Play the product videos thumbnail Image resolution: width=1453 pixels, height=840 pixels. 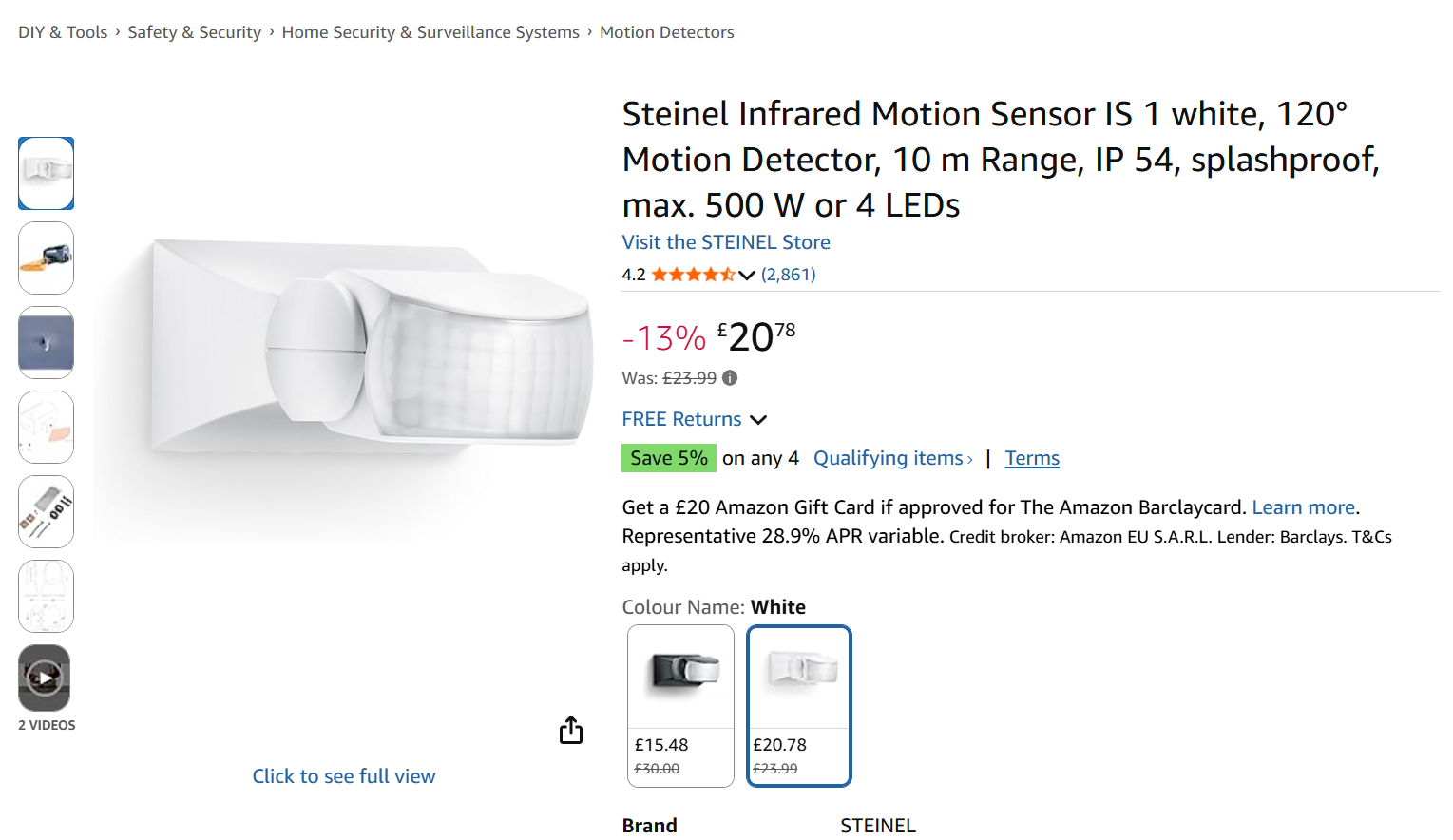(x=45, y=678)
